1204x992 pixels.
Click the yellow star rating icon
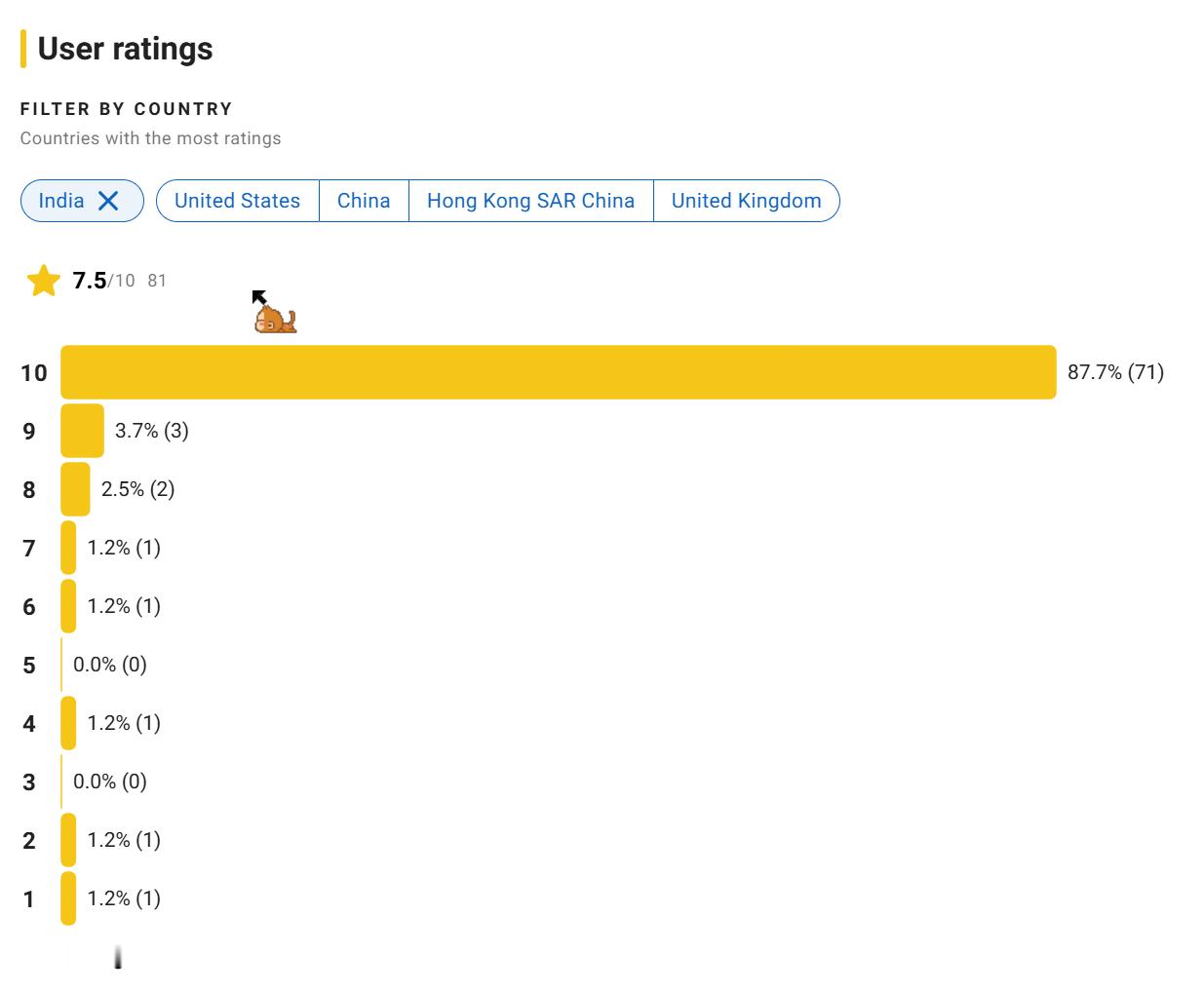(x=43, y=281)
